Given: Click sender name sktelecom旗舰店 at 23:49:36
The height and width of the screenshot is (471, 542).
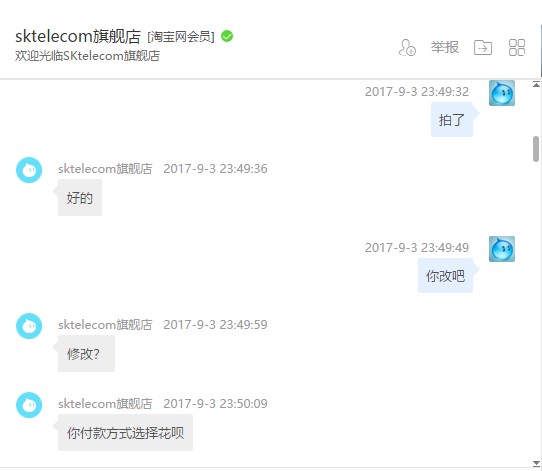Looking at the screenshot, I should 105,169.
